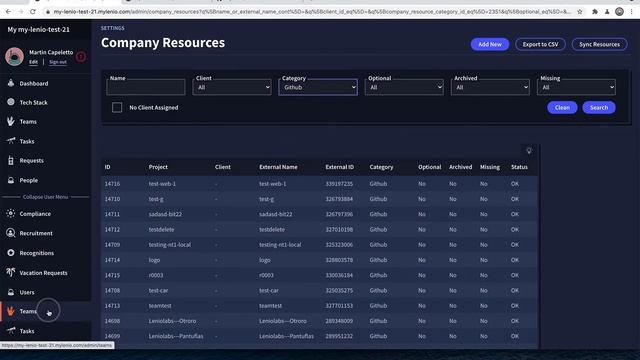
Task: Click the External Name column header
Action: click(x=278, y=167)
